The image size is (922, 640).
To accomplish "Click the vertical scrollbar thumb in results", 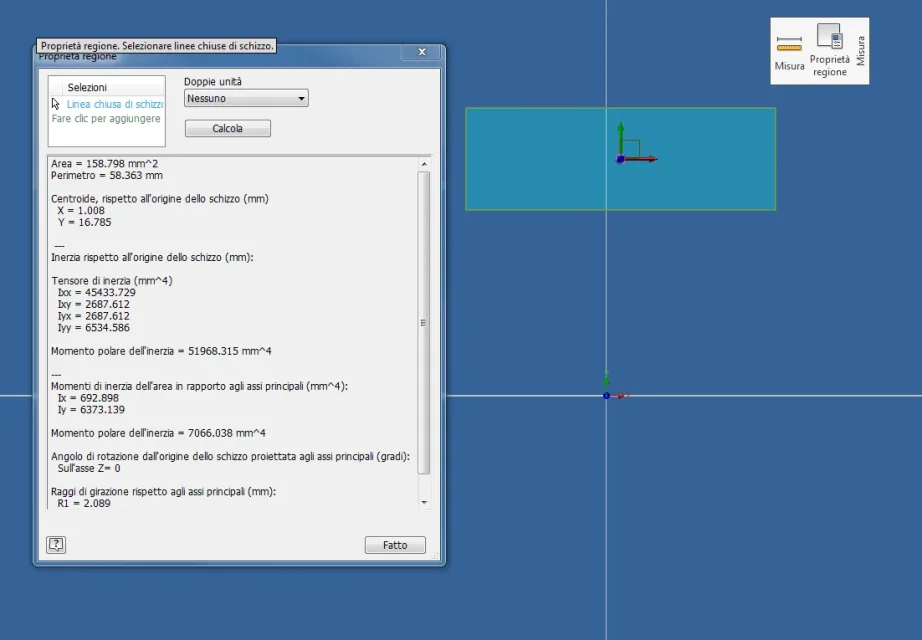I will tap(423, 322).
